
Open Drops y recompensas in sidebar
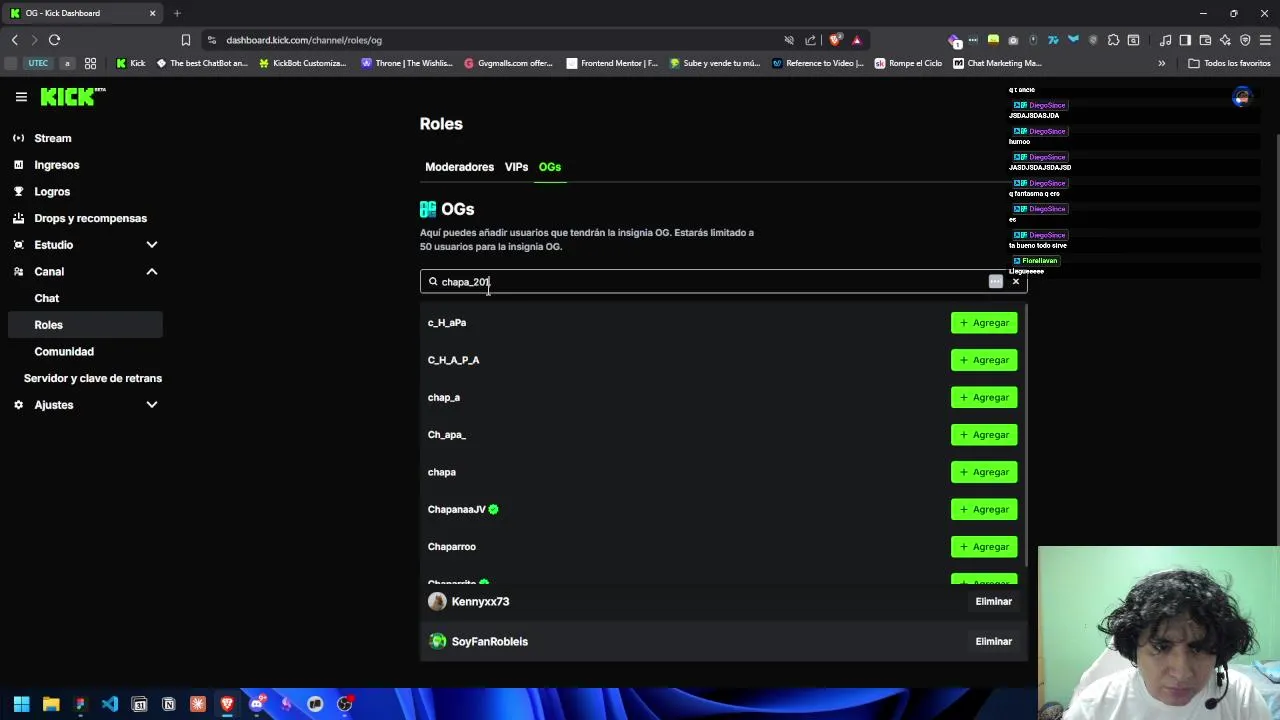tap(90, 218)
